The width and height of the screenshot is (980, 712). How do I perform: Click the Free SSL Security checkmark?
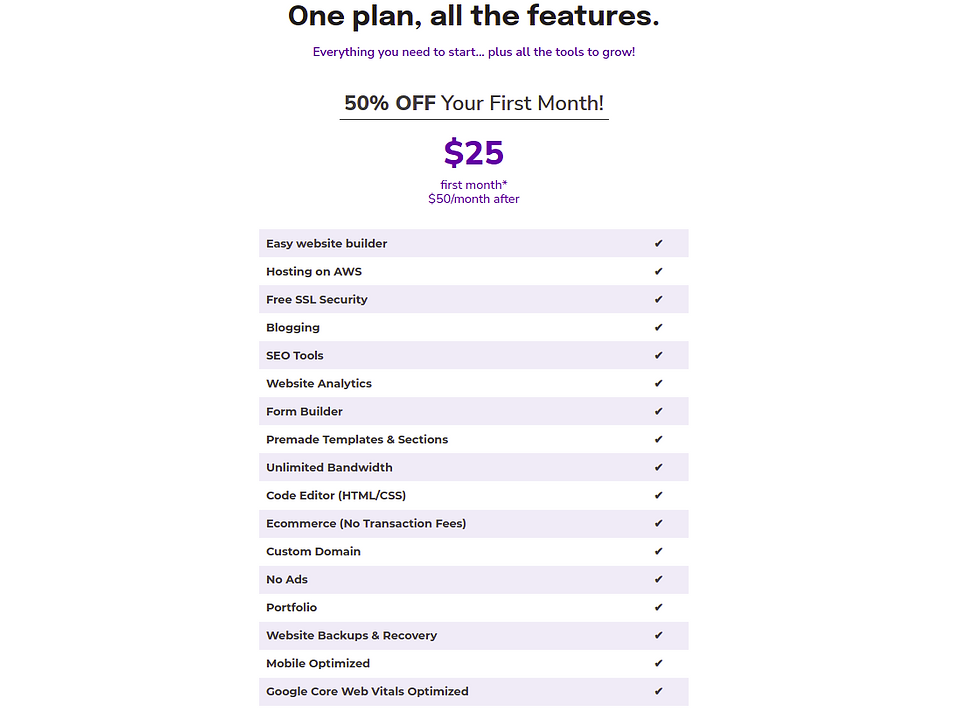[x=658, y=300]
